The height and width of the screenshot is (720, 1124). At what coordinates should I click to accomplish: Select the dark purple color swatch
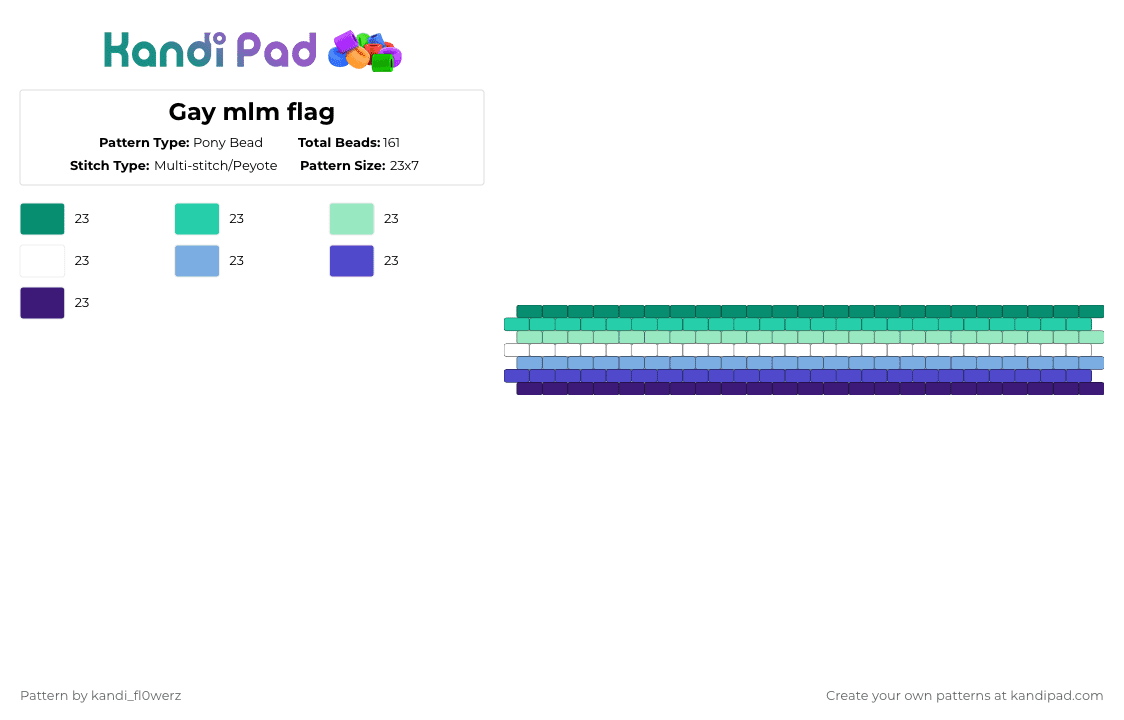point(42,303)
